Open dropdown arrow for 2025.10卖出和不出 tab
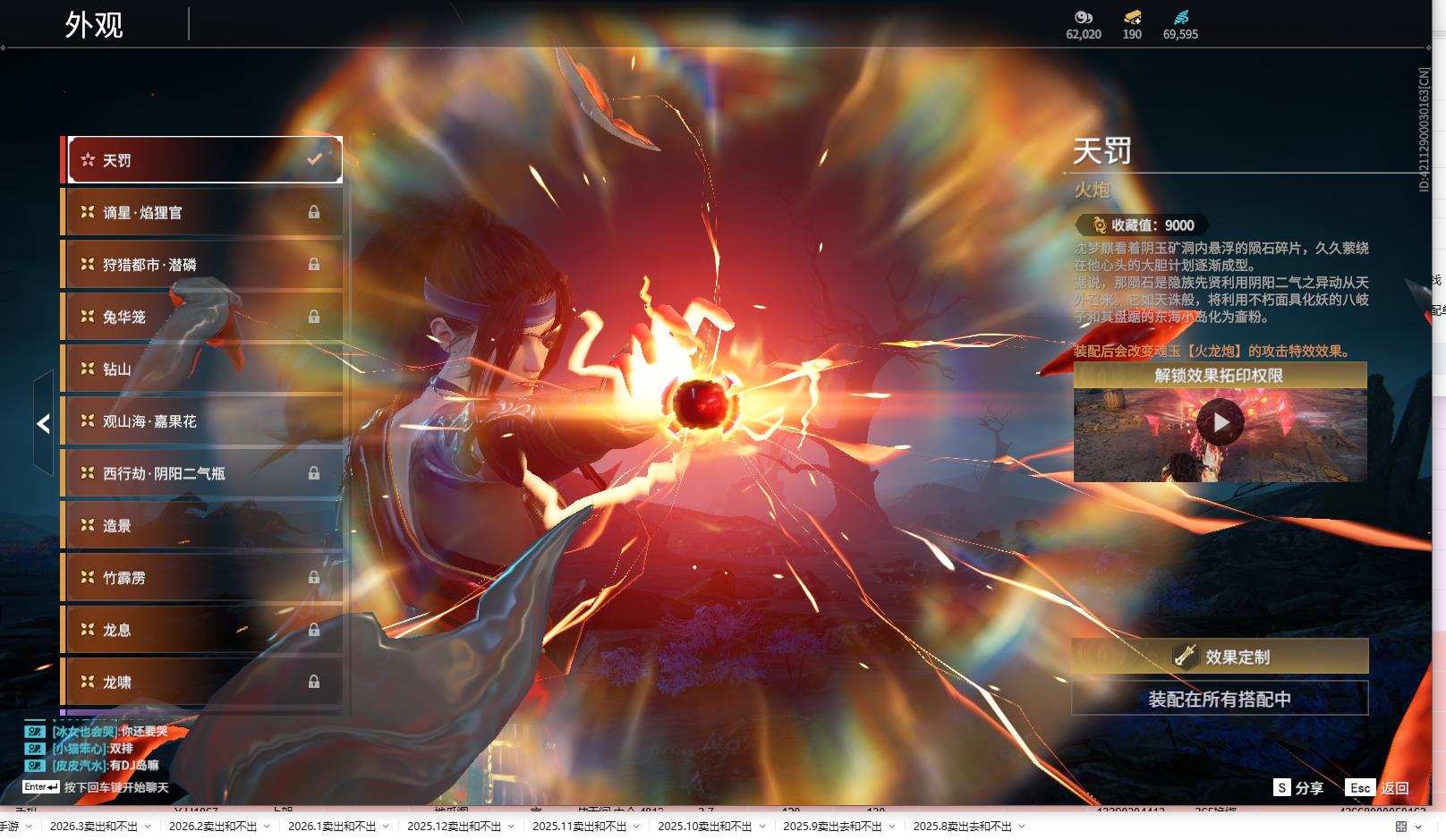The image size is (1446, 840). 763,827
